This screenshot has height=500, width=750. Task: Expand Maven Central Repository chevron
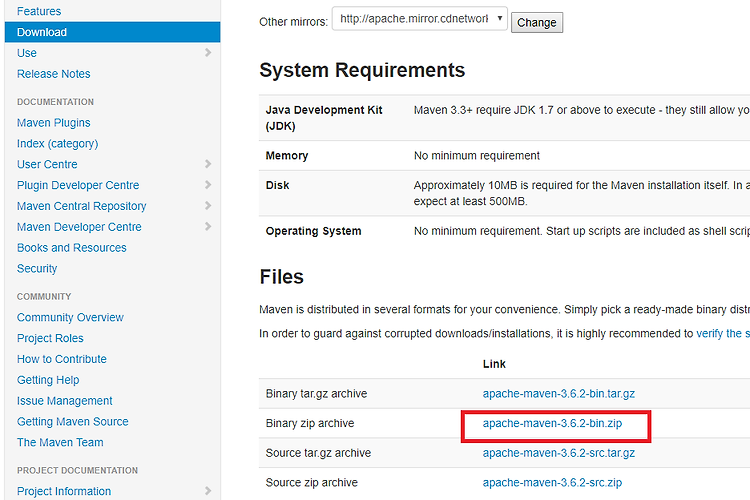point(208,206)
